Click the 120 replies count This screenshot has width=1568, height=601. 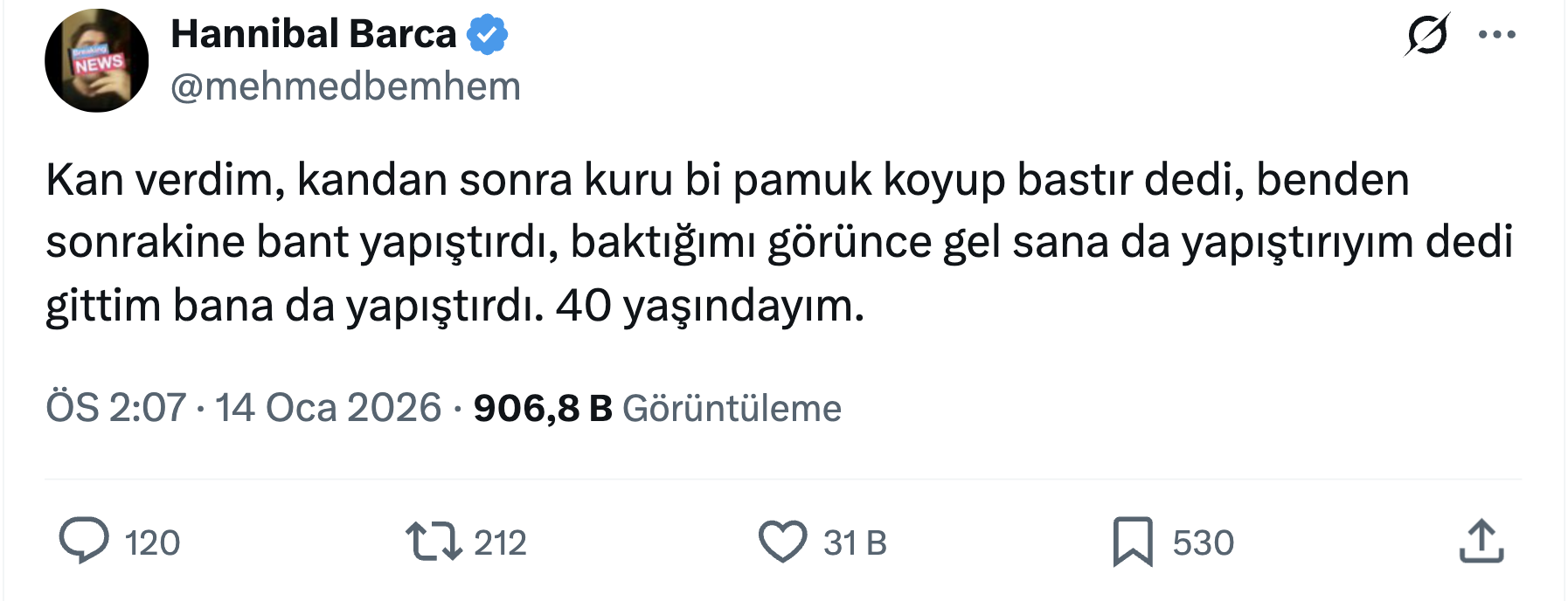pos(152,543)
